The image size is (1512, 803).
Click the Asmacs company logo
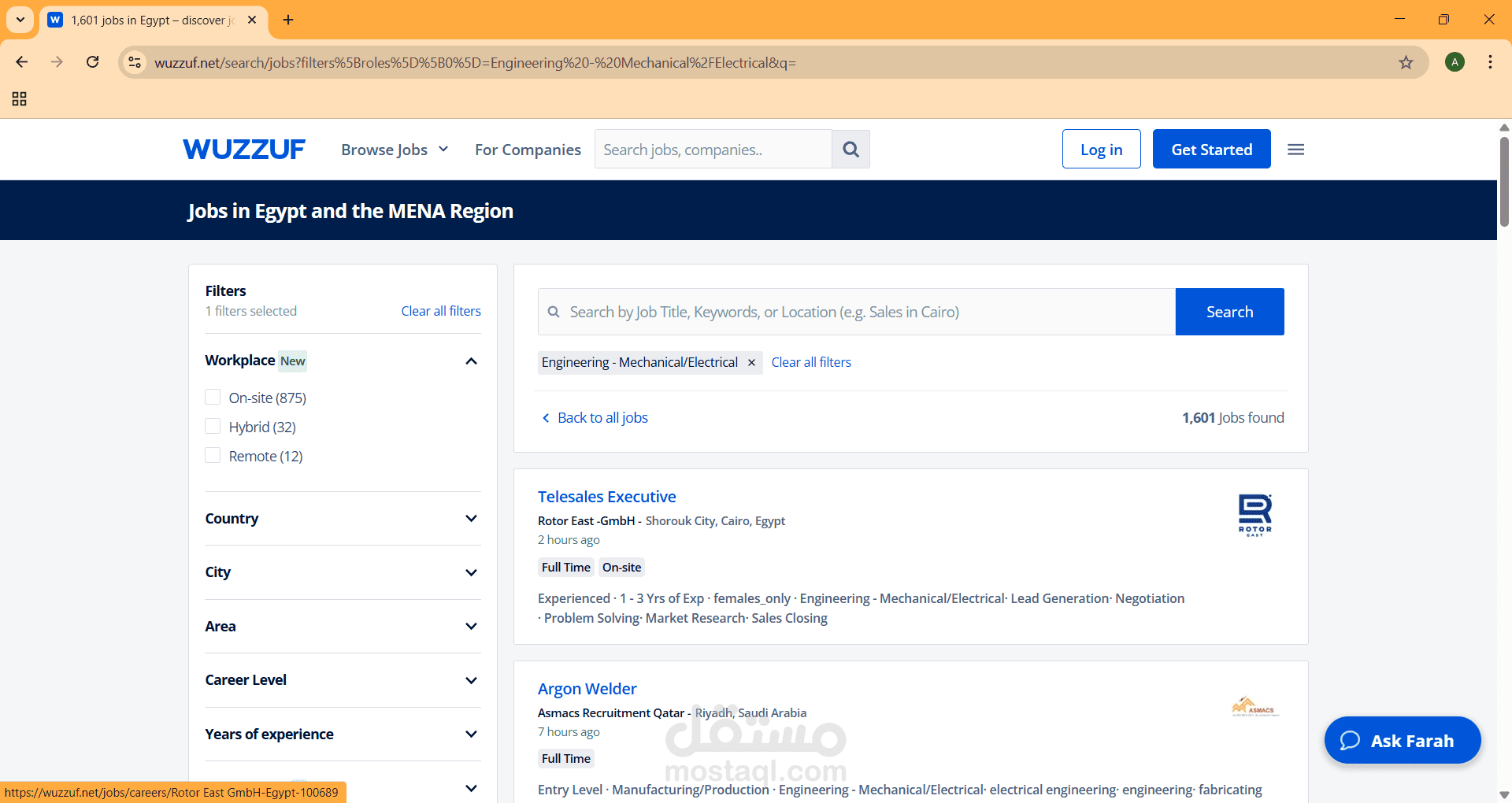click(x=1255, y=707)
